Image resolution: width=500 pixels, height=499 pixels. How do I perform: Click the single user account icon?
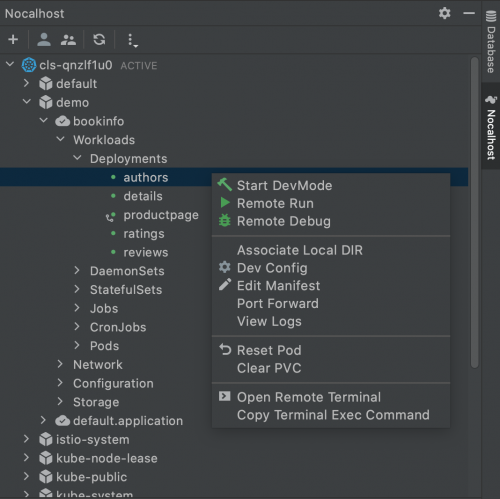(x=44, y=39)
